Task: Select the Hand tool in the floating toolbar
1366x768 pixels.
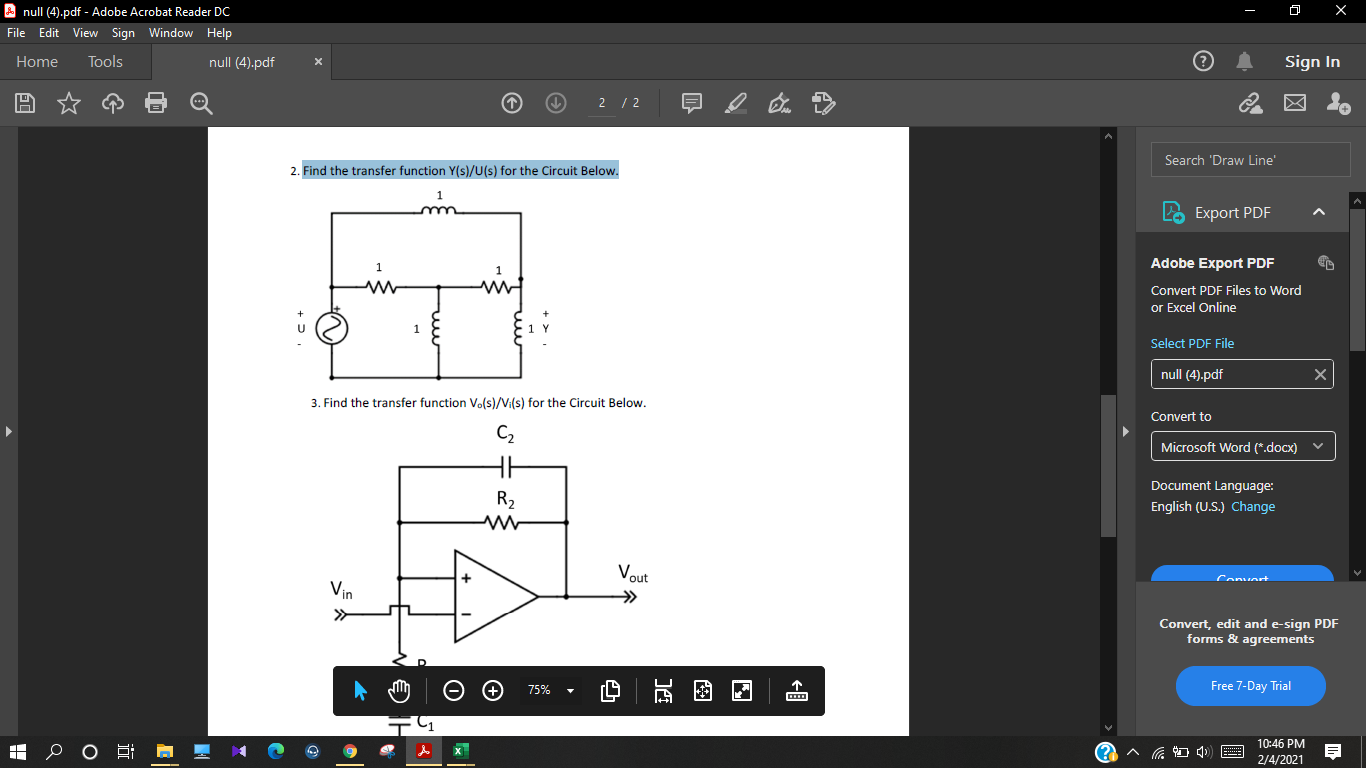Action: point(398,690)
